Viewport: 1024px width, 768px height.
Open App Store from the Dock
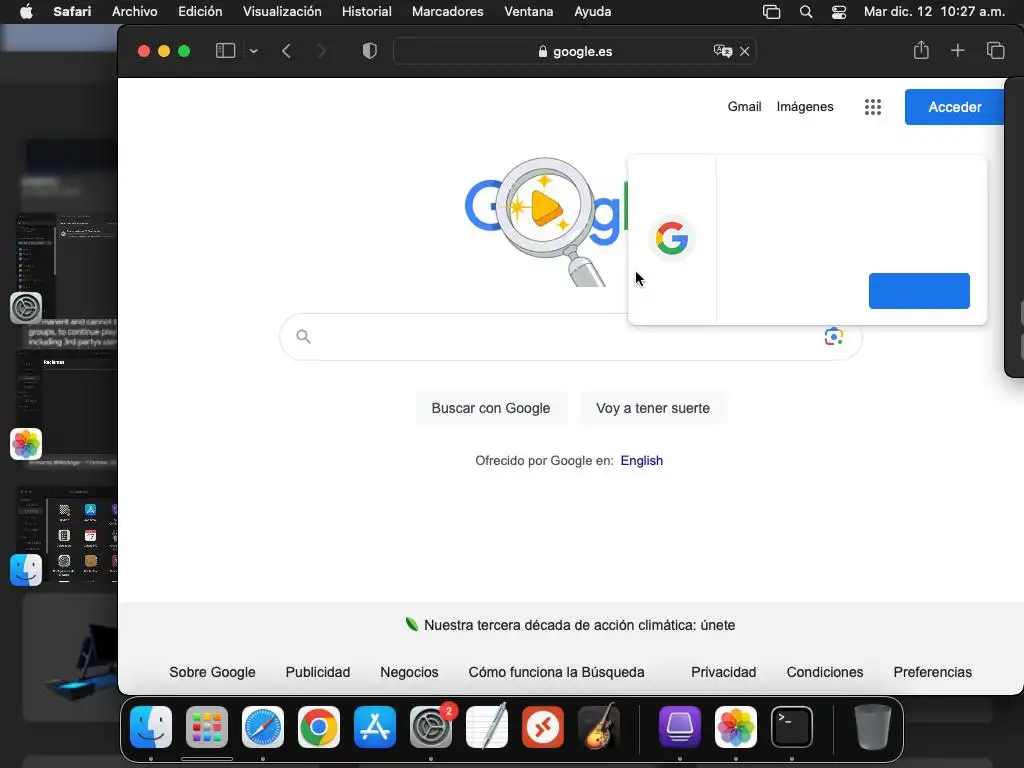[375, 726]
